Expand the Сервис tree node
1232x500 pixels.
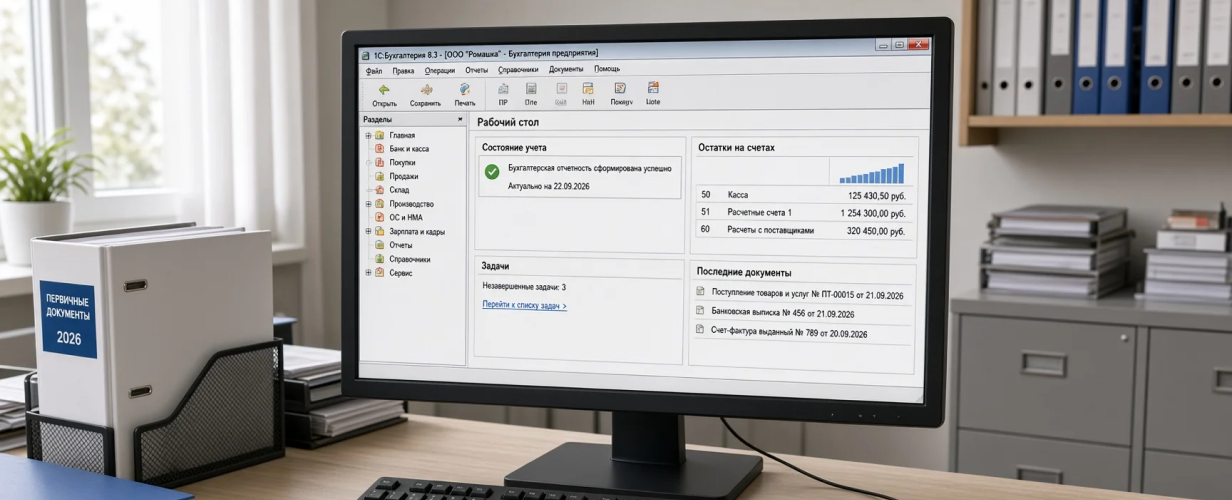click(x=368, y=273)
